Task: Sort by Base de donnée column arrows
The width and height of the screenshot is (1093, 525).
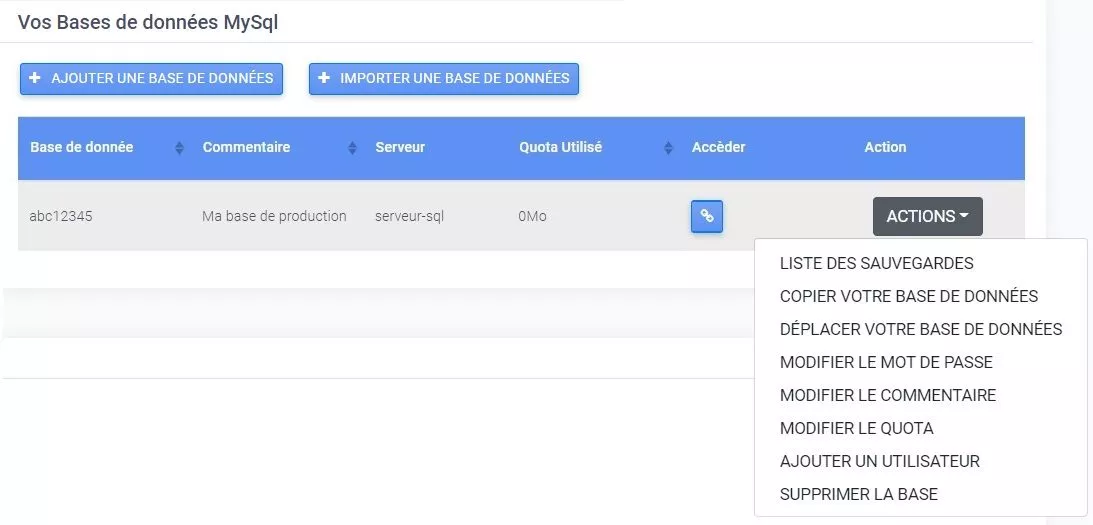Action: (179, 148)
